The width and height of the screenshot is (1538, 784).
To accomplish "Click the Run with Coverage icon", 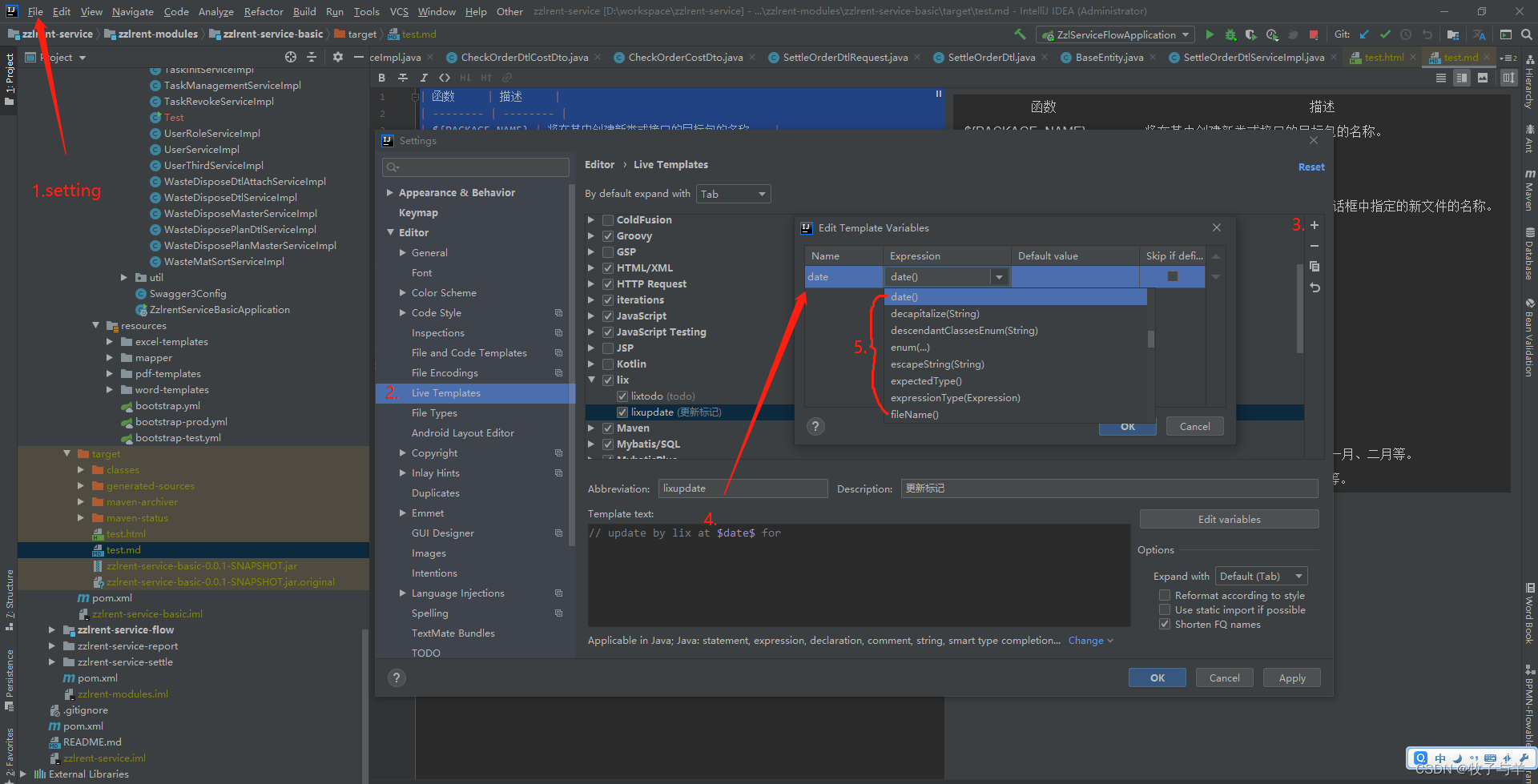I will (1251, 34).
